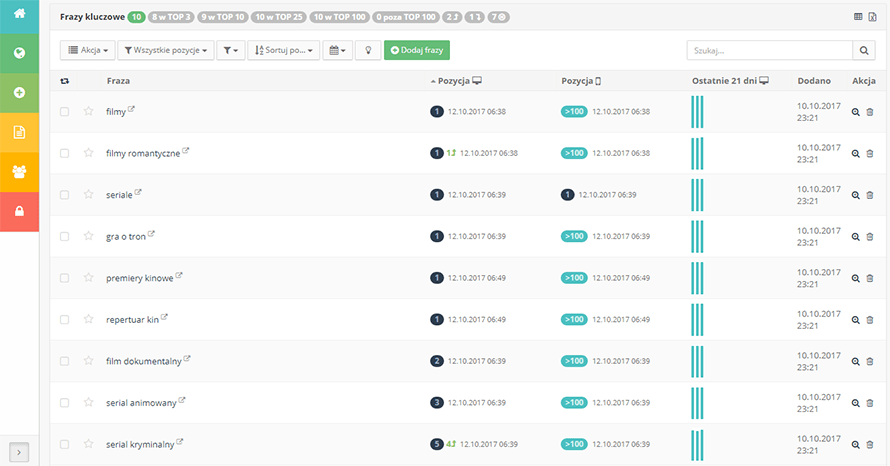Delete seriale phrase with trash icon
The image size is (890, 466).
click(870, 195)
